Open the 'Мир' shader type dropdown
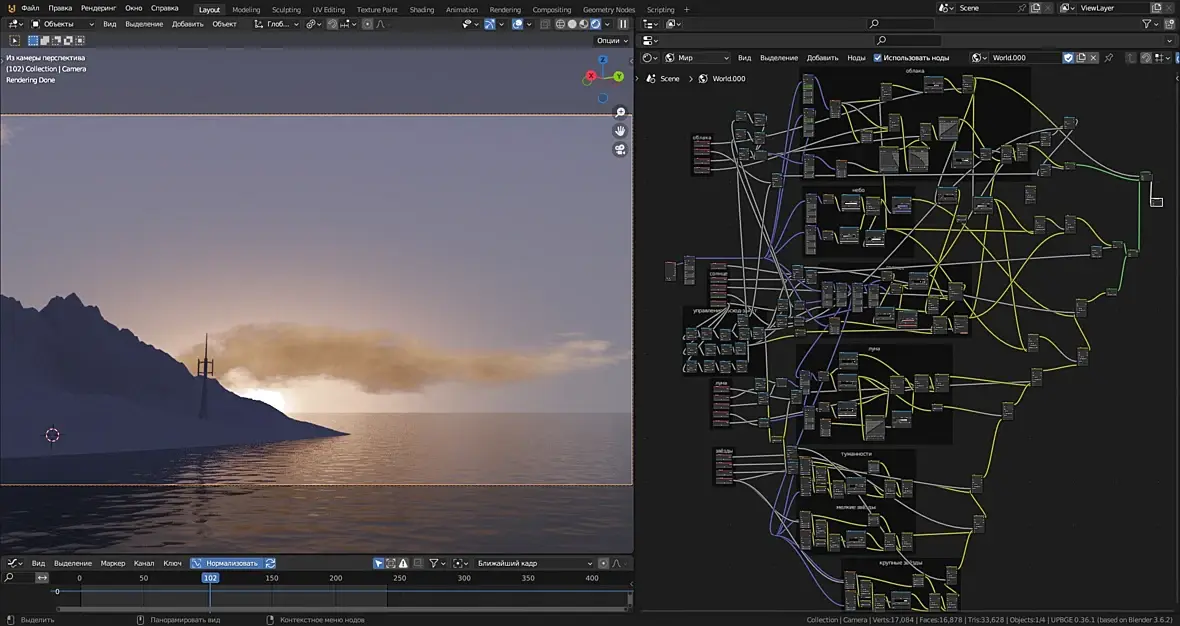 697,58
